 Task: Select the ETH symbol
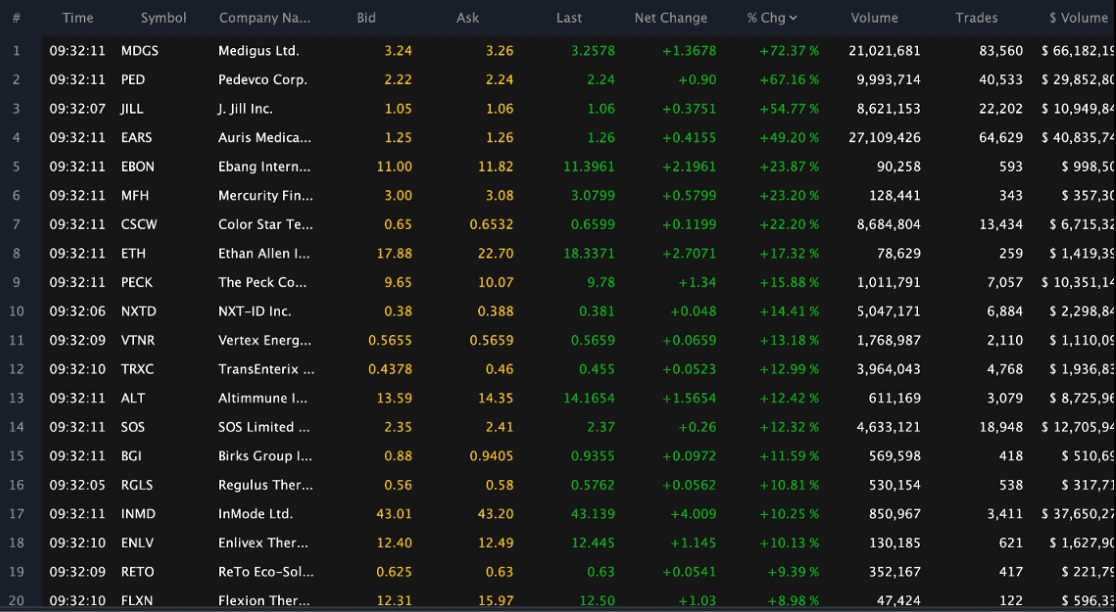click(133, 253)
